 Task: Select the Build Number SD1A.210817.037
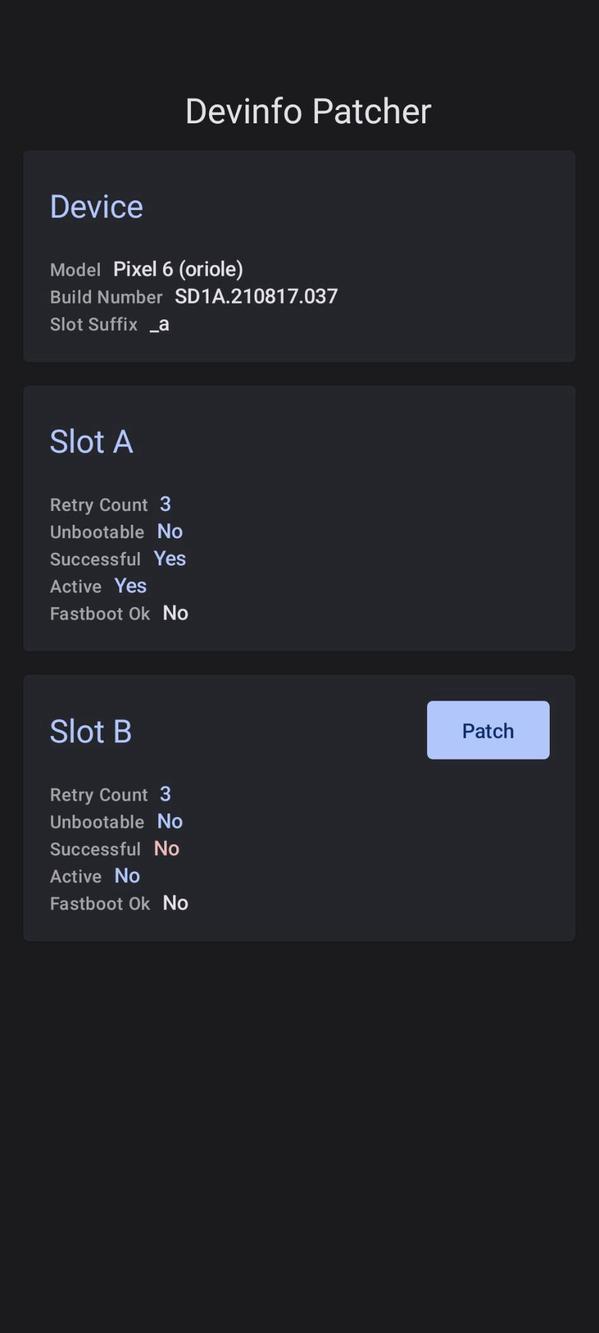(x=256, y=296)
